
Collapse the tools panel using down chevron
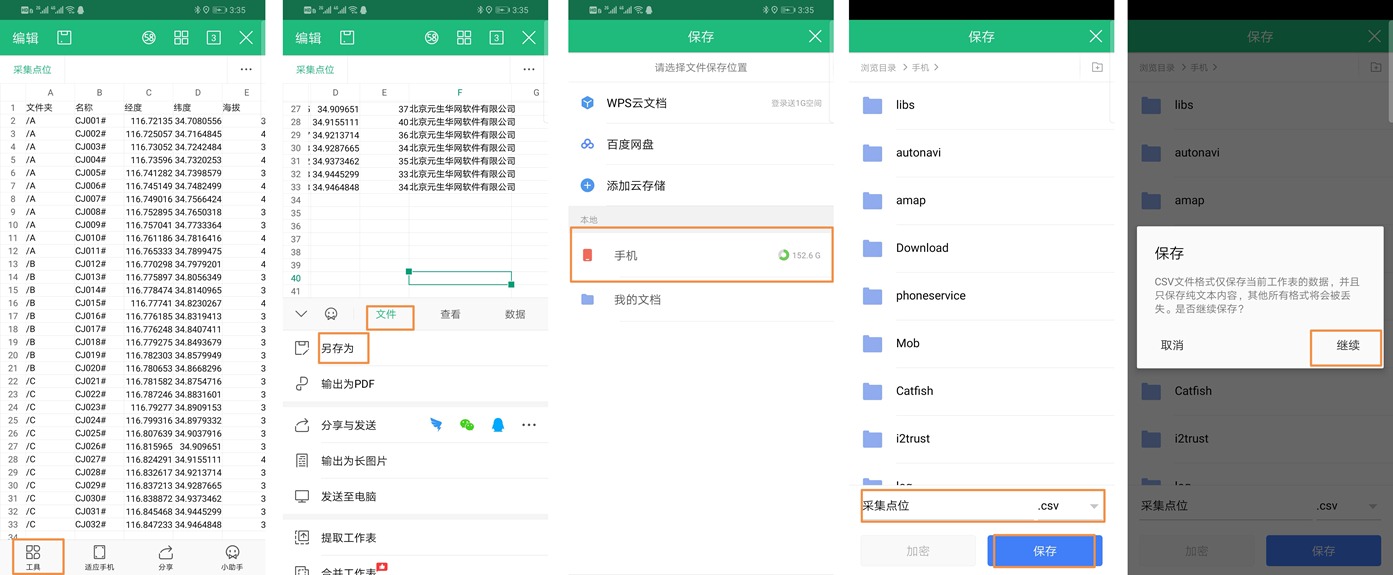pyautogui.click(x=301, y=314)
